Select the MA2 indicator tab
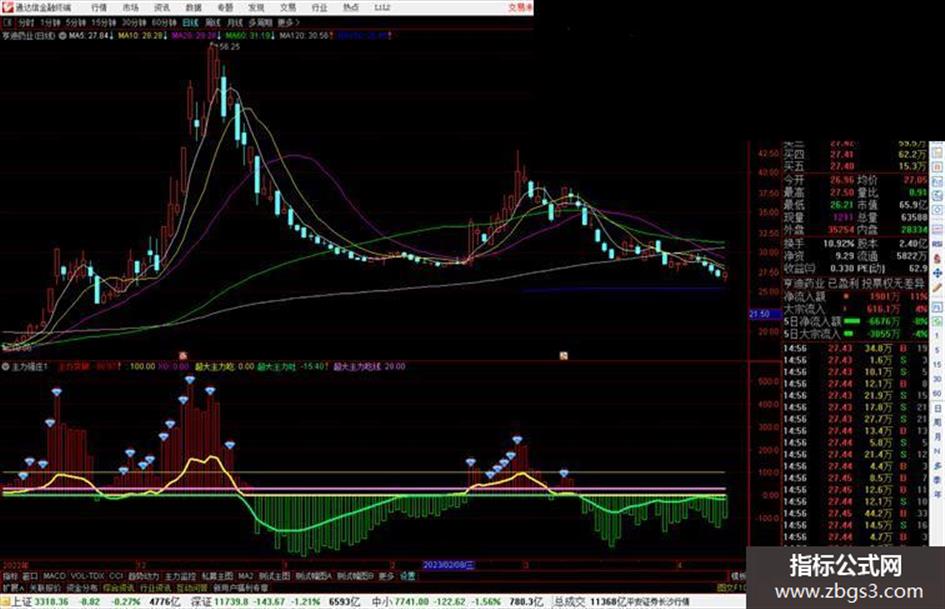This screenshot has width=945, height=609. [245, 576]
